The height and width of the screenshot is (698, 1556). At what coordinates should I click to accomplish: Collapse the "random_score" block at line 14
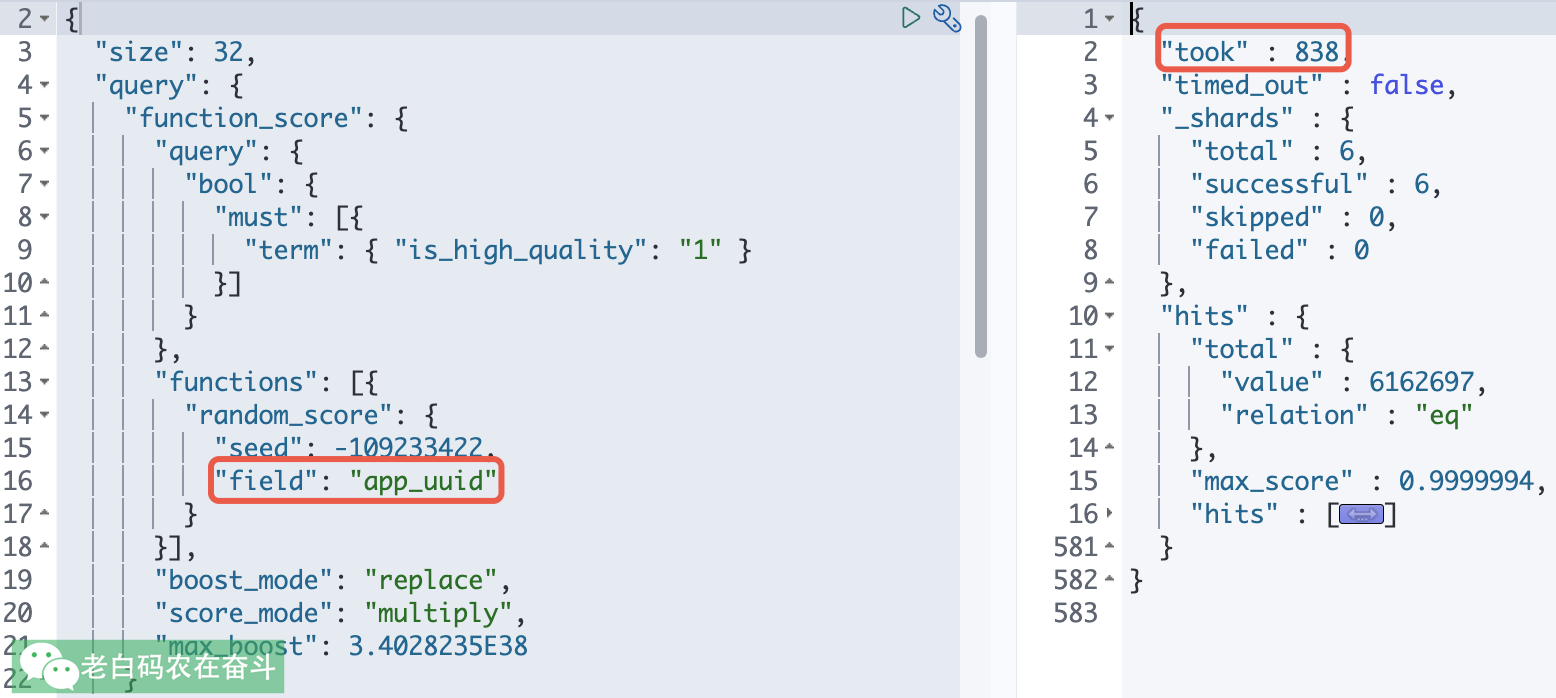point(44,416)
